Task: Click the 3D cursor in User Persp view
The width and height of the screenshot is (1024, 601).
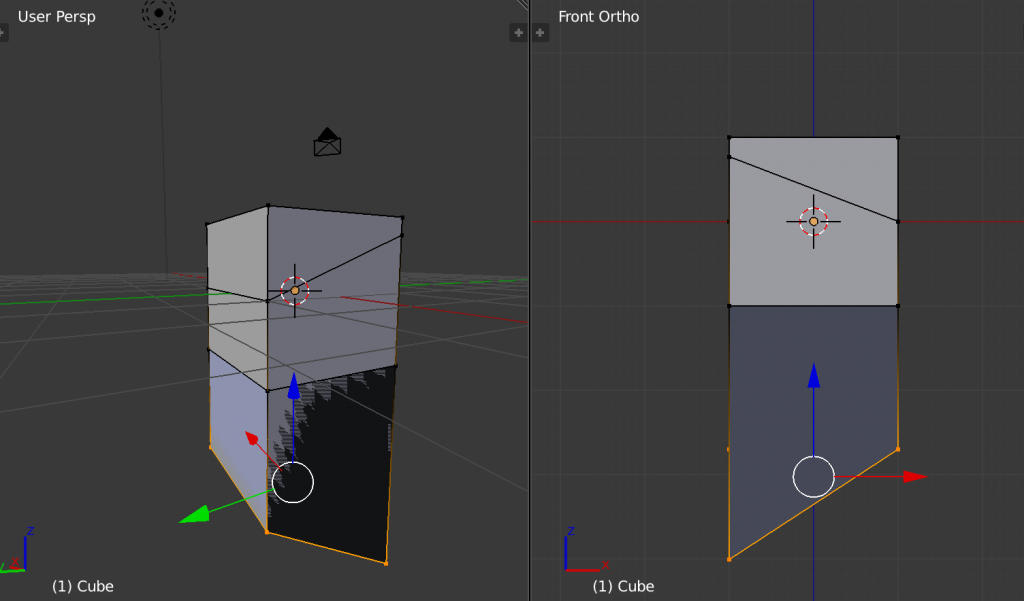Action: click(295, 291)
